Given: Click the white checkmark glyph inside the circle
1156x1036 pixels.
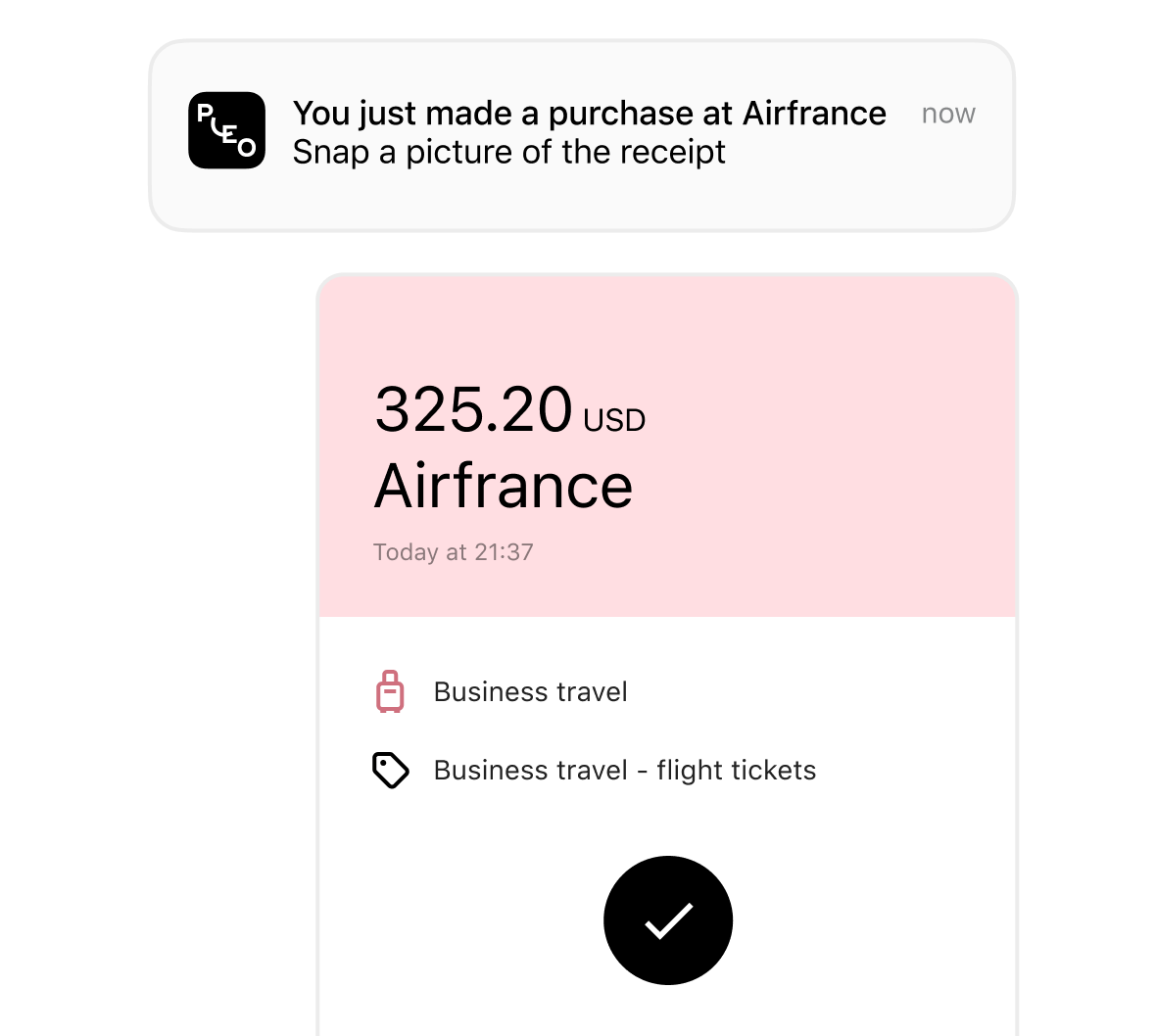Looking at the screenshot, I should [x=668, y=920].
